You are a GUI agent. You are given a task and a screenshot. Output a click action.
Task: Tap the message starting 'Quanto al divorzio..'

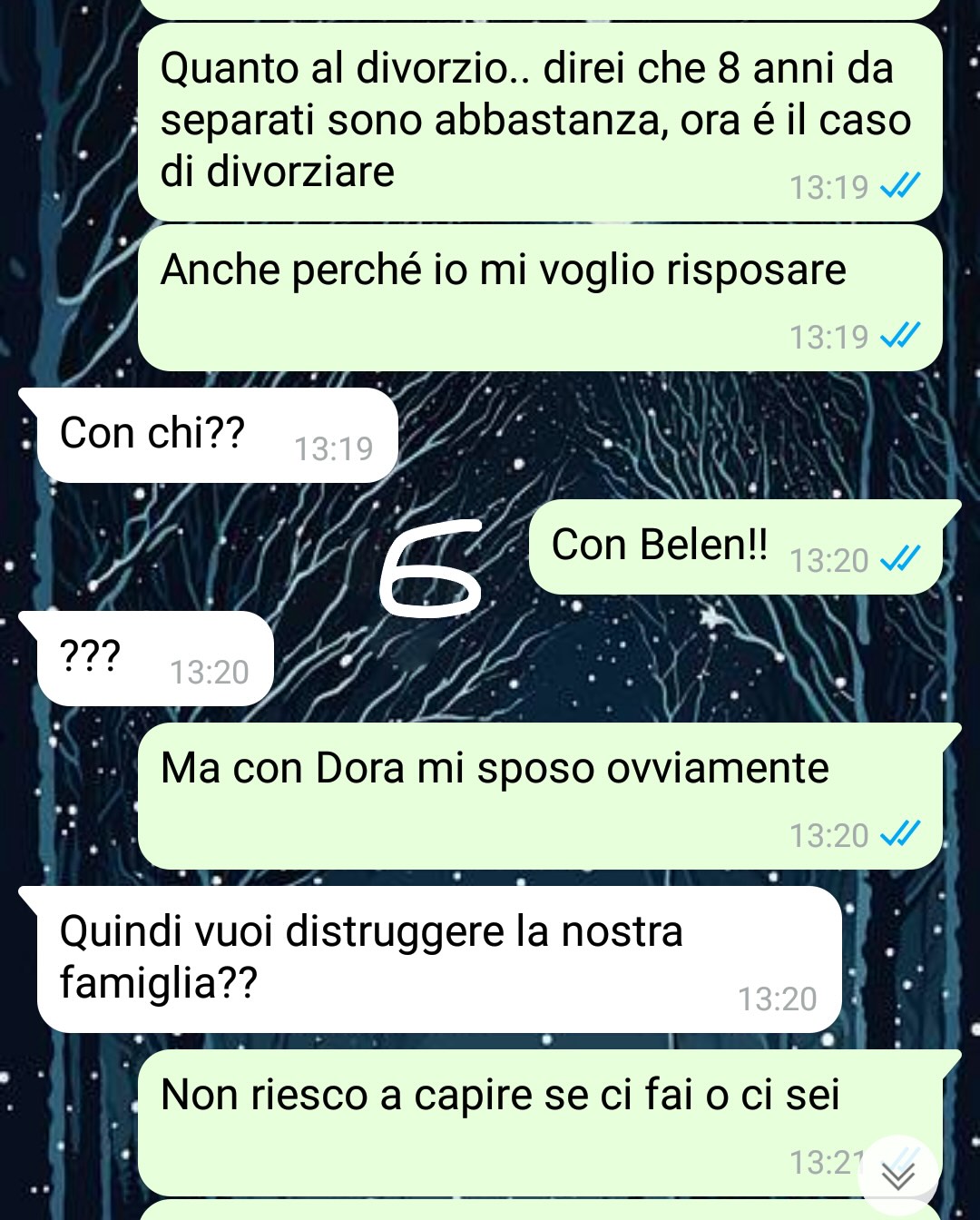tap(540, 122)
